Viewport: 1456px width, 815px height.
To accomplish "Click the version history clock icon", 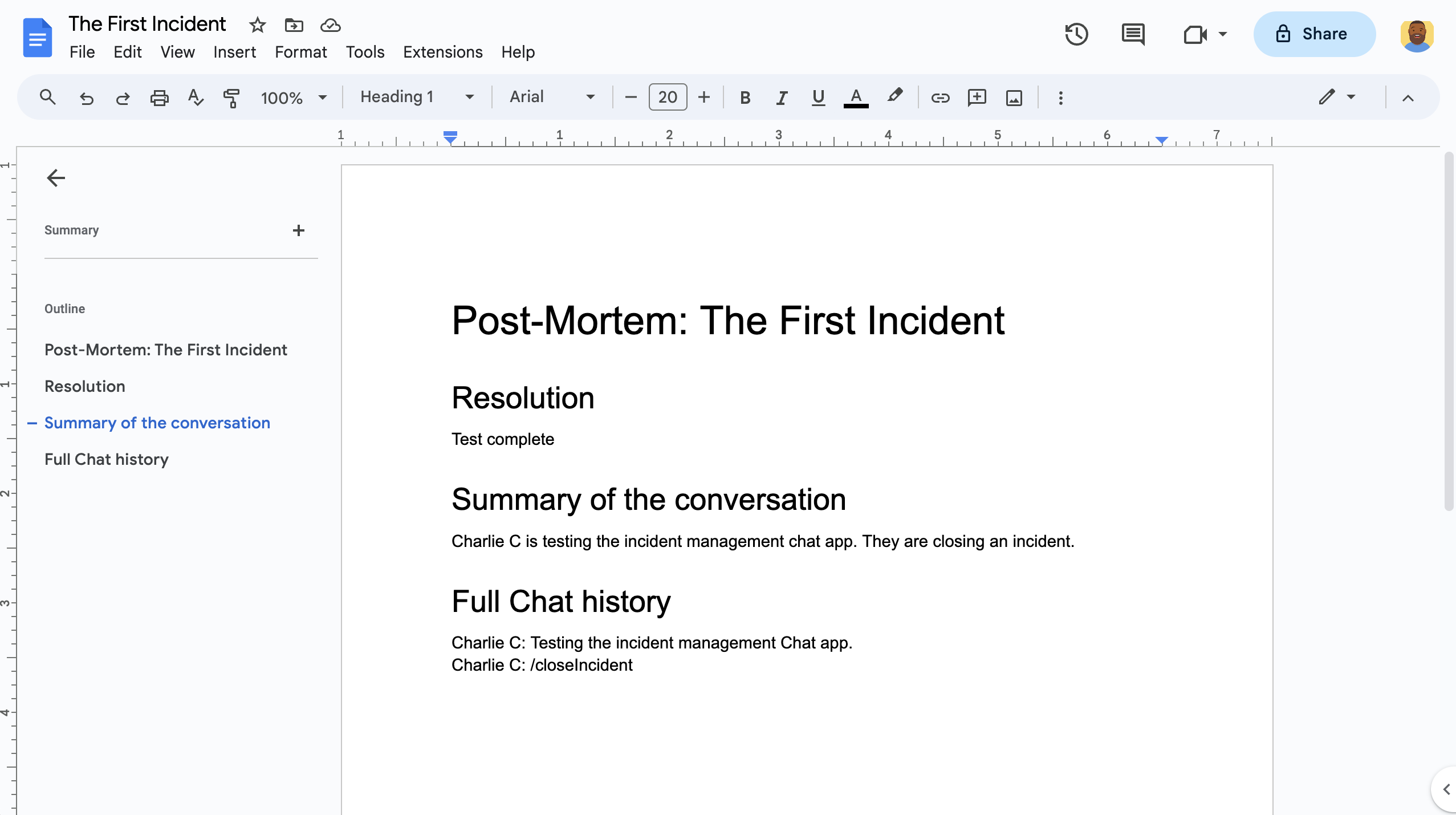I will 1077,34.
